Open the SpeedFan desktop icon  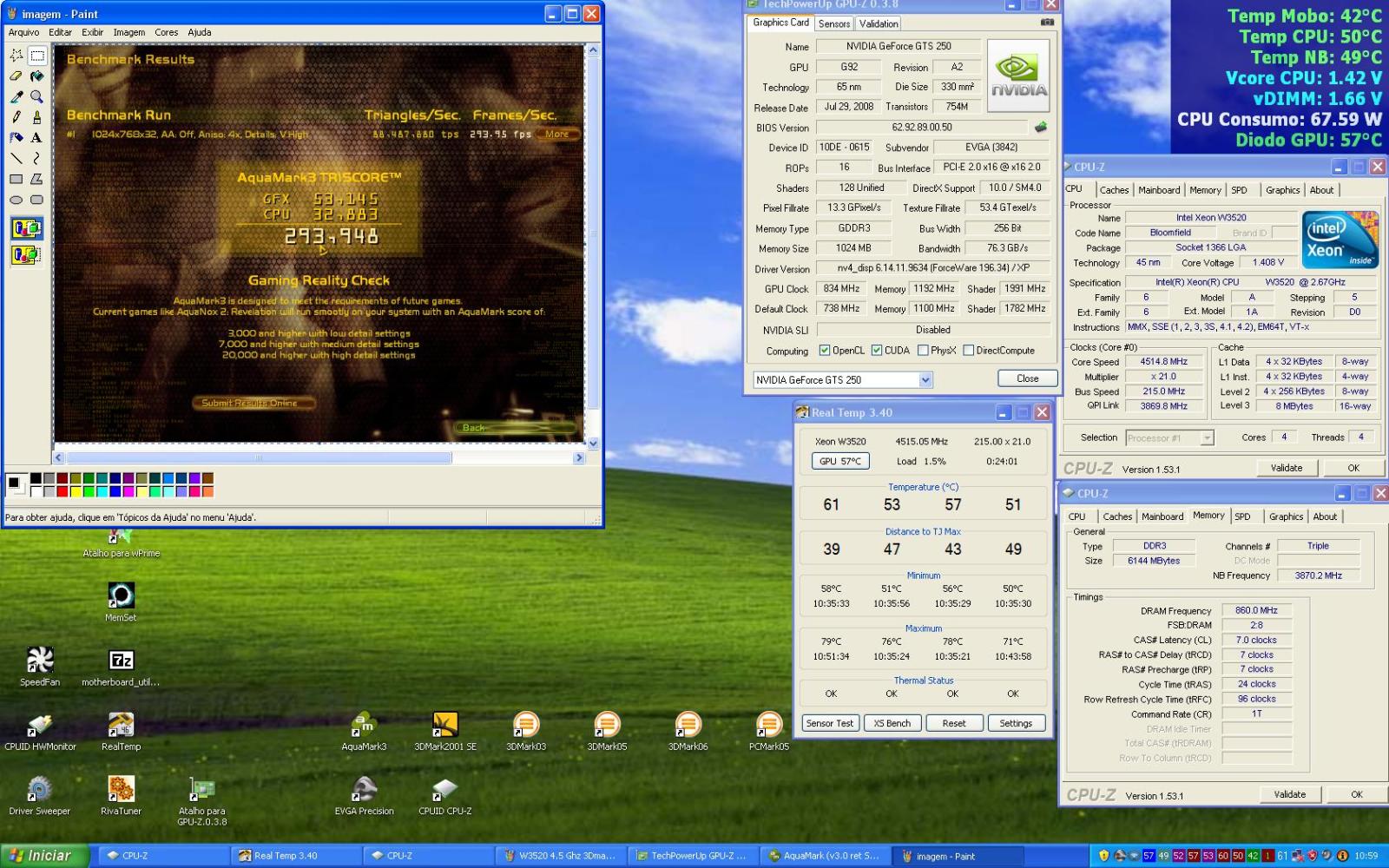40,667
